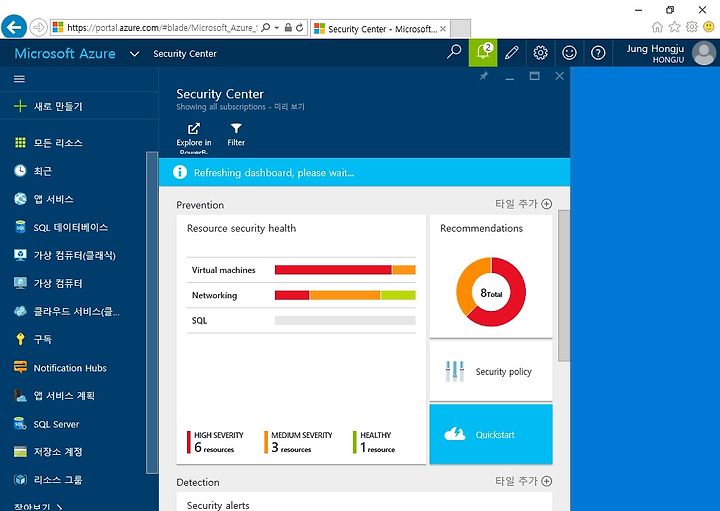Click the sidebar vertical scrollbar
The height and width of the screenshot is (511, 720).
152,313
